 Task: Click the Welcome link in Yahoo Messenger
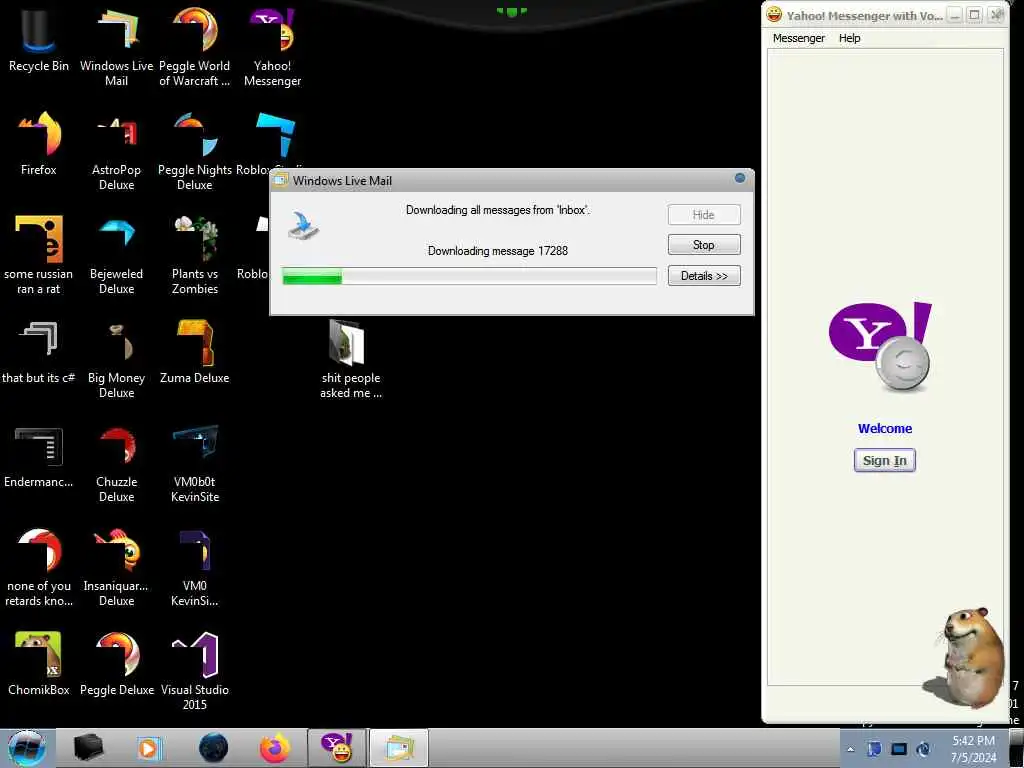coord(885,428)
